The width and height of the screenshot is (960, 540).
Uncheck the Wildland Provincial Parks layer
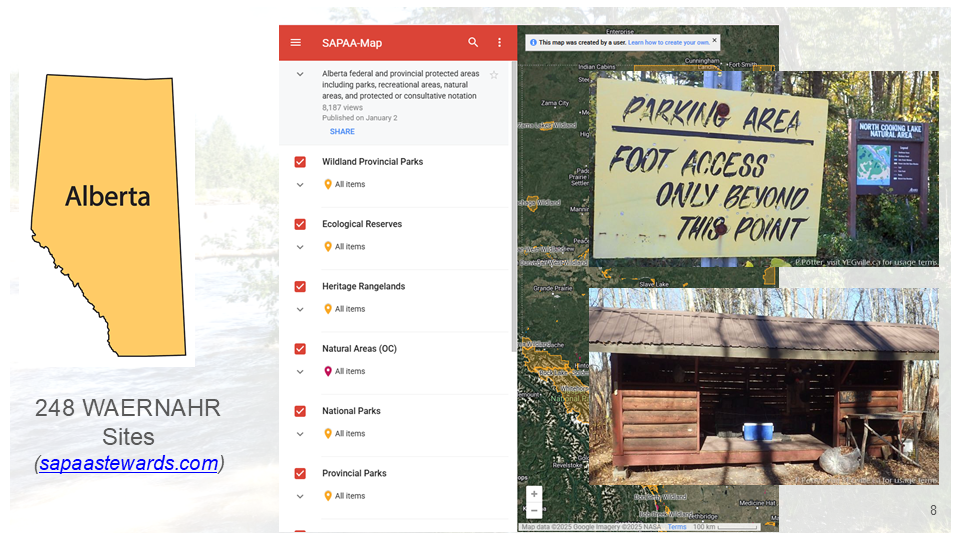pyautogui.click(x=300, y=162)
